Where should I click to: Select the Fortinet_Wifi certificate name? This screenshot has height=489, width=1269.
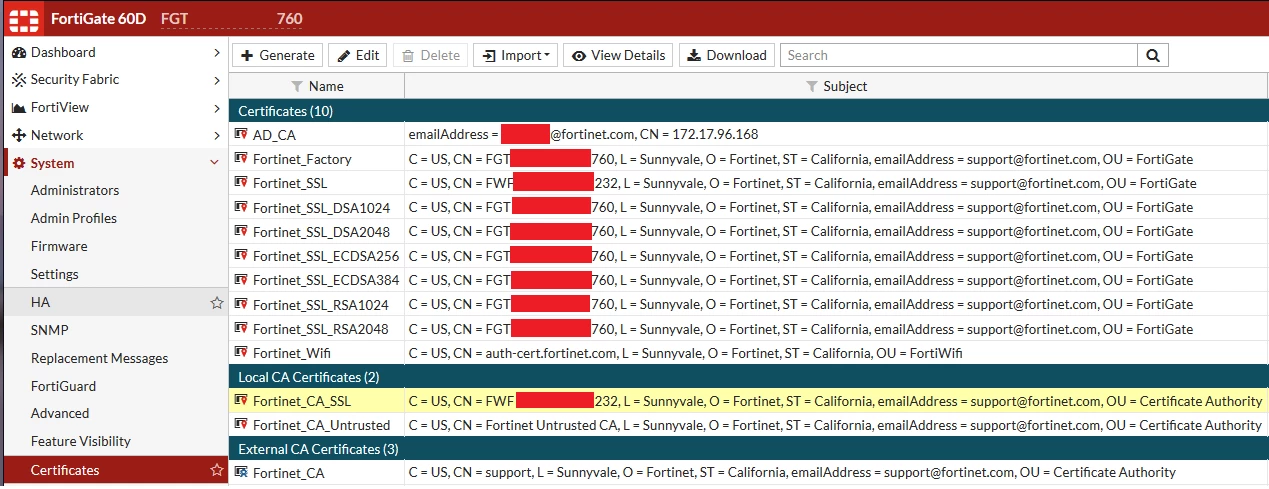pyautogui.click(x=292, y=353)
